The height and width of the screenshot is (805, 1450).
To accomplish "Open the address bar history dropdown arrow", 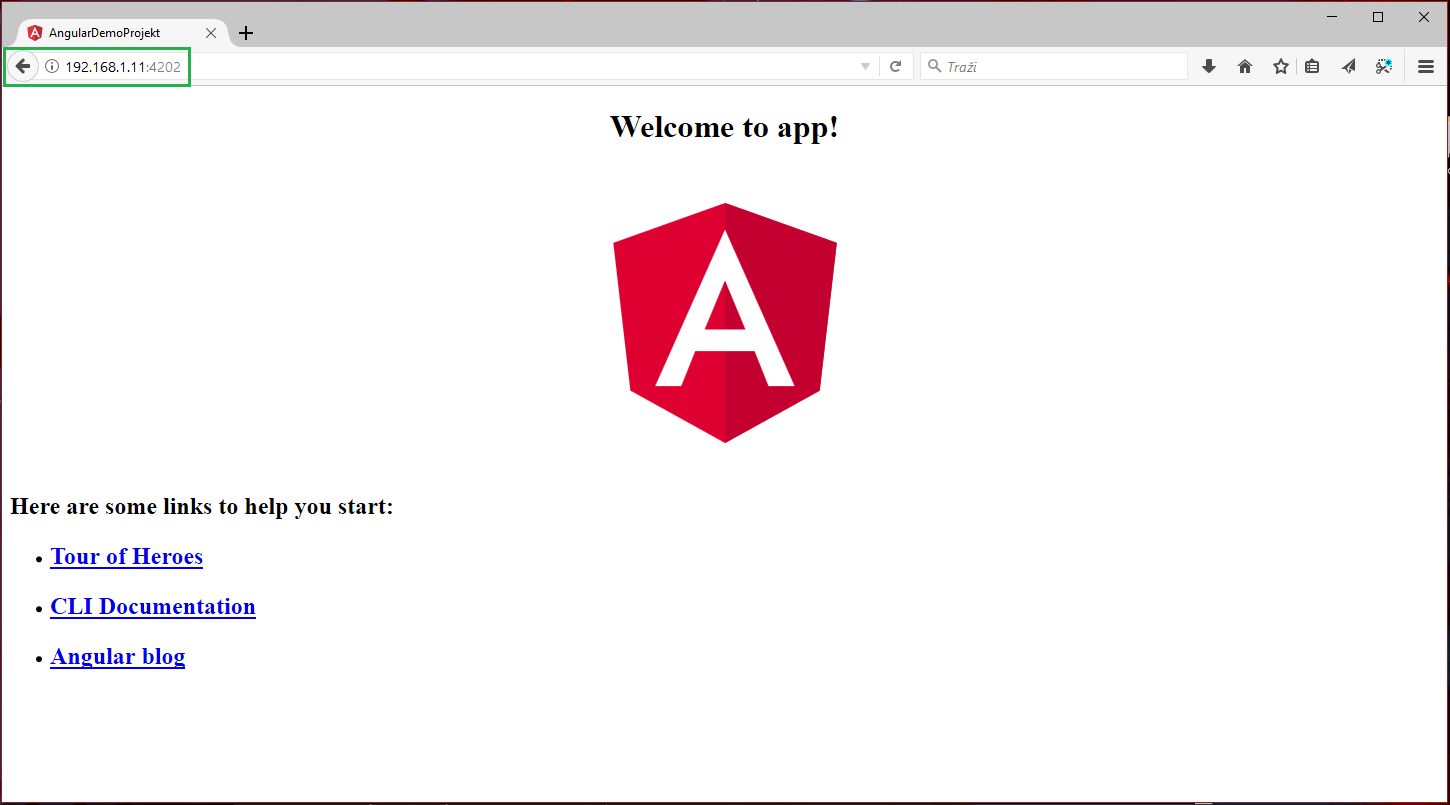I will (864, 66).
